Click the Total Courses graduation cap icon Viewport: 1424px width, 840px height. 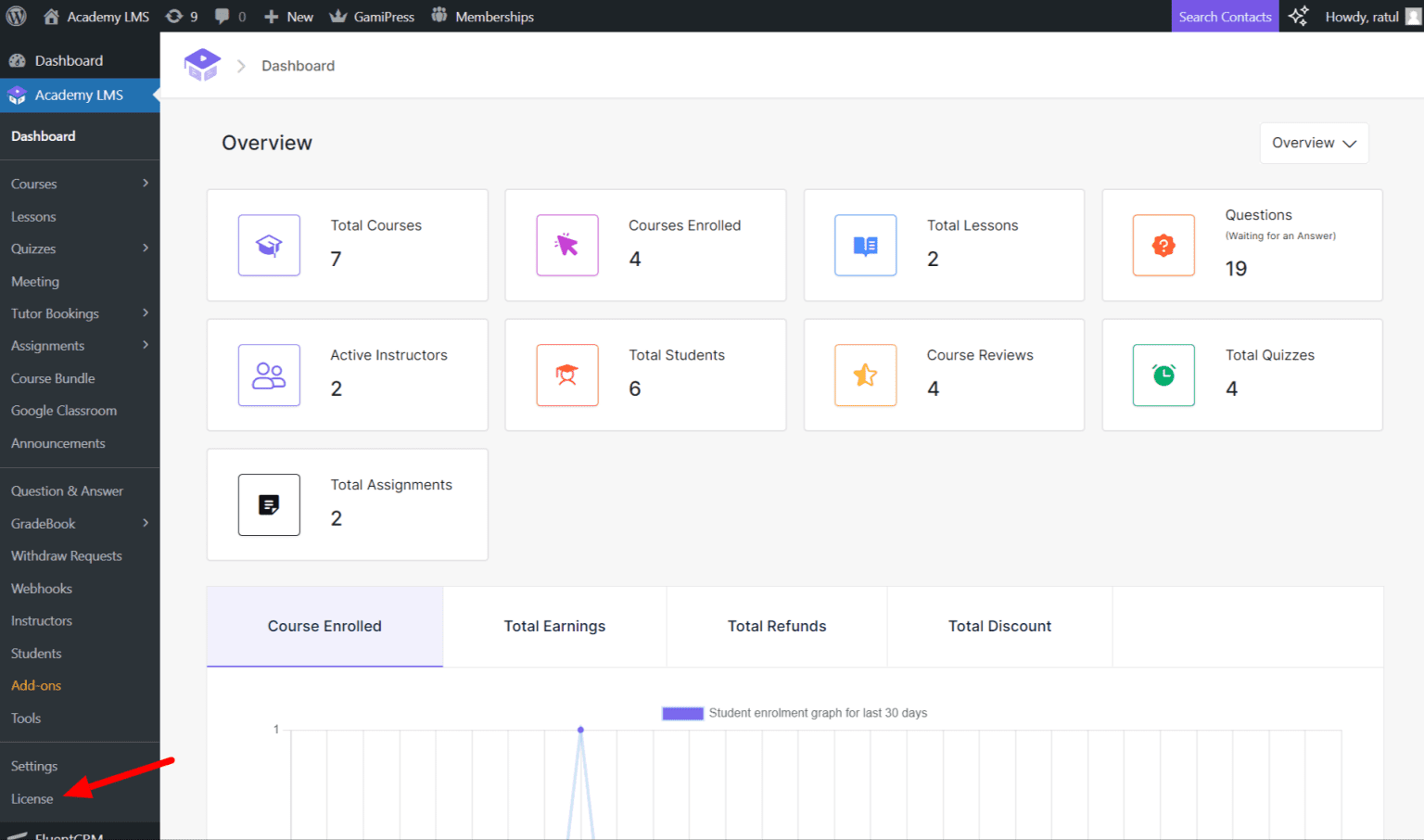tap(269, 246)
